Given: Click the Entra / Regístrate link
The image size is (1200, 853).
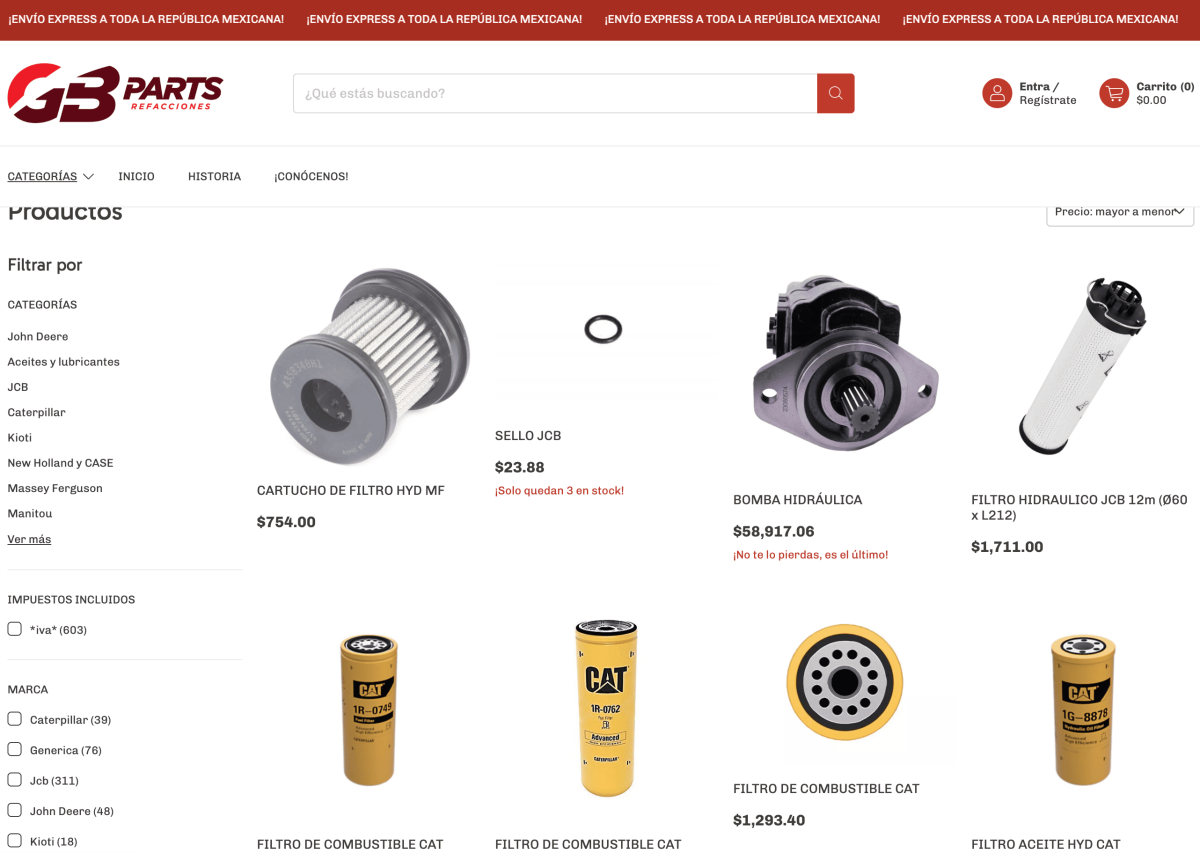Looking at the screenshot, I should 1048,93.
